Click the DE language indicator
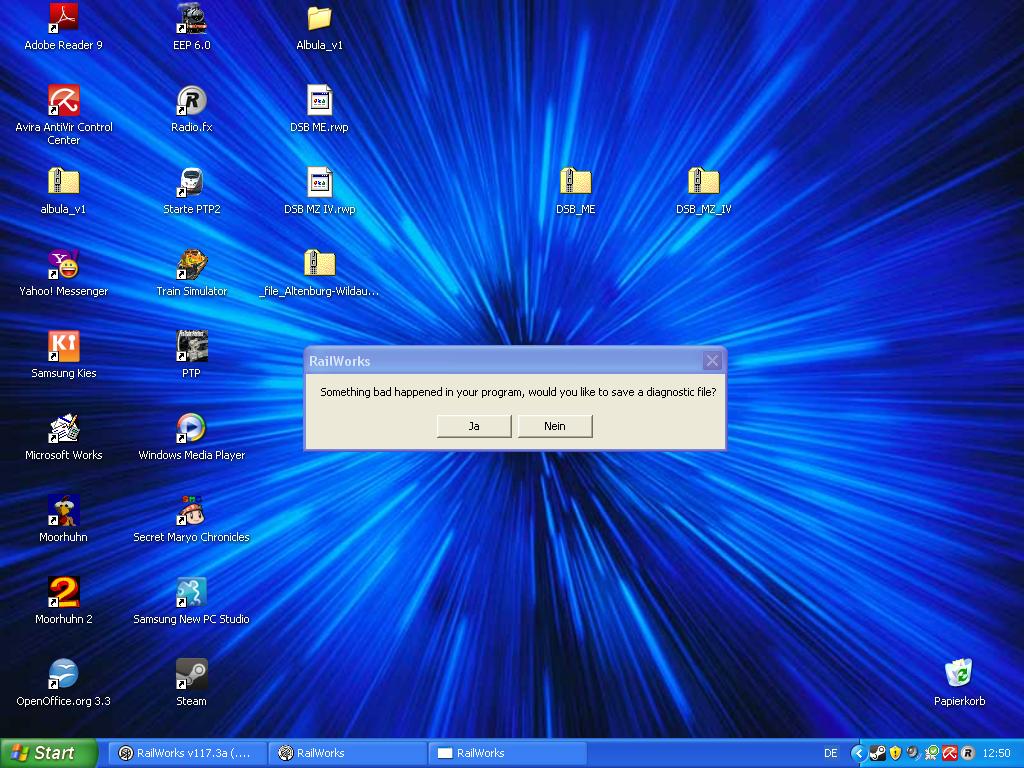Image resolution: width=1024 pixels, height=768 pixels. coord(831,753)
